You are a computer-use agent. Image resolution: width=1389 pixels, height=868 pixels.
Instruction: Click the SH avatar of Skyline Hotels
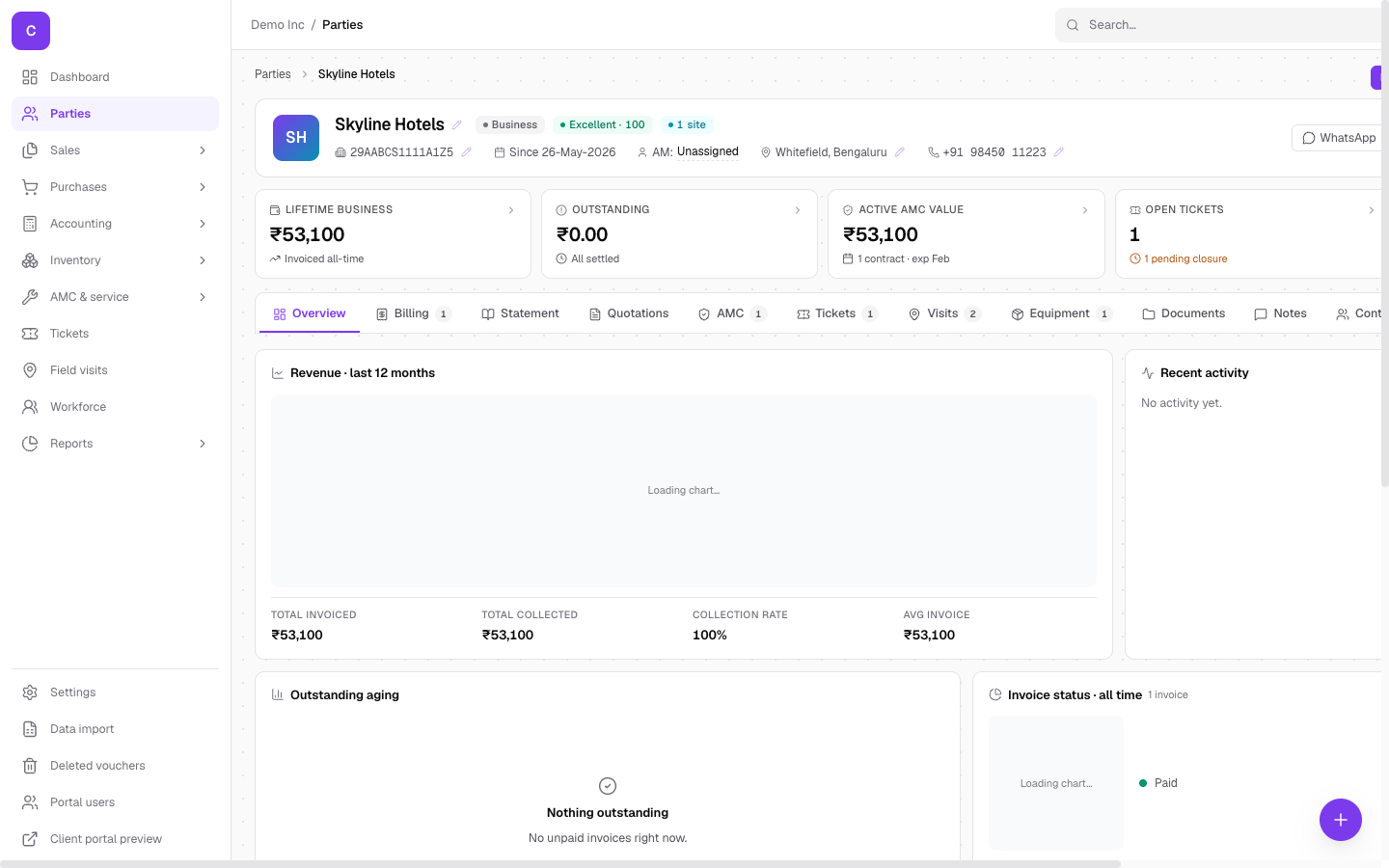click(x=296, y=138)
